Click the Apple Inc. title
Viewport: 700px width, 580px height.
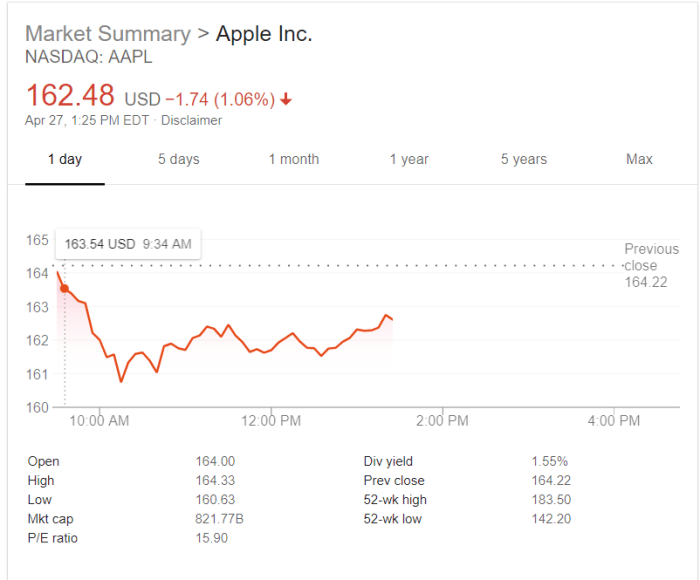[264, 34]
